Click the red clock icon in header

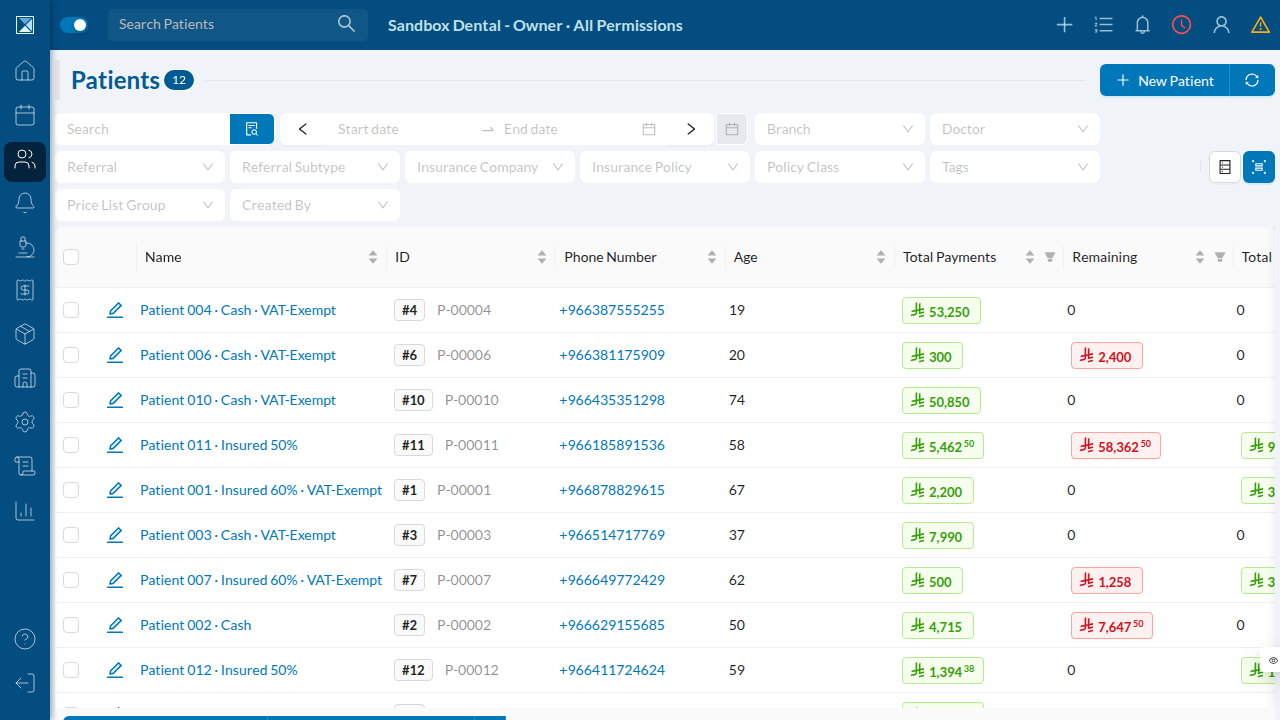pyautogui.click(x=1182, y=25)
